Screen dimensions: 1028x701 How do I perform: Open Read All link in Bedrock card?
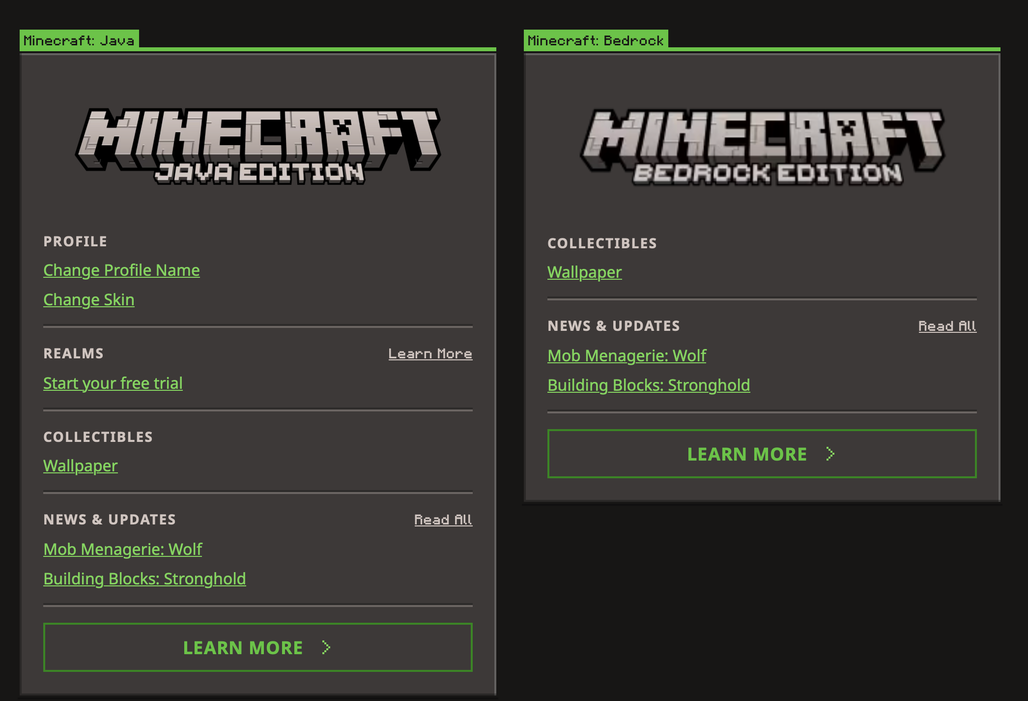tap(947, 326)
